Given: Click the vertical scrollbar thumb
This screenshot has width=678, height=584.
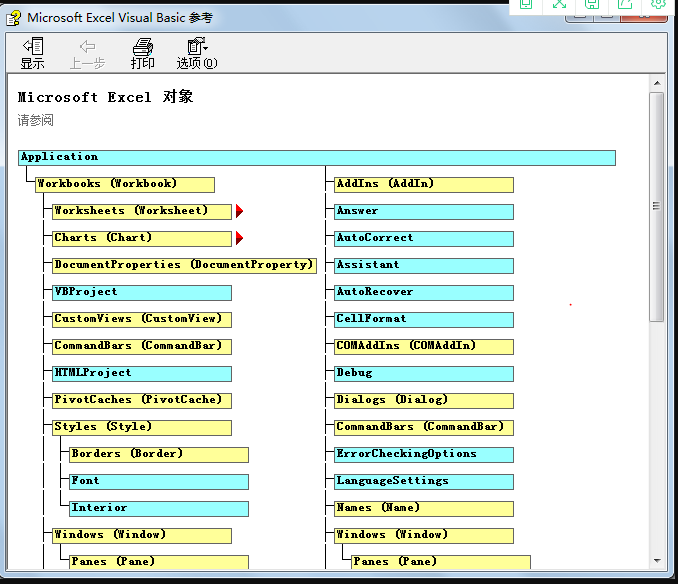Looking at the screenshot, I should tap(657, 207).
